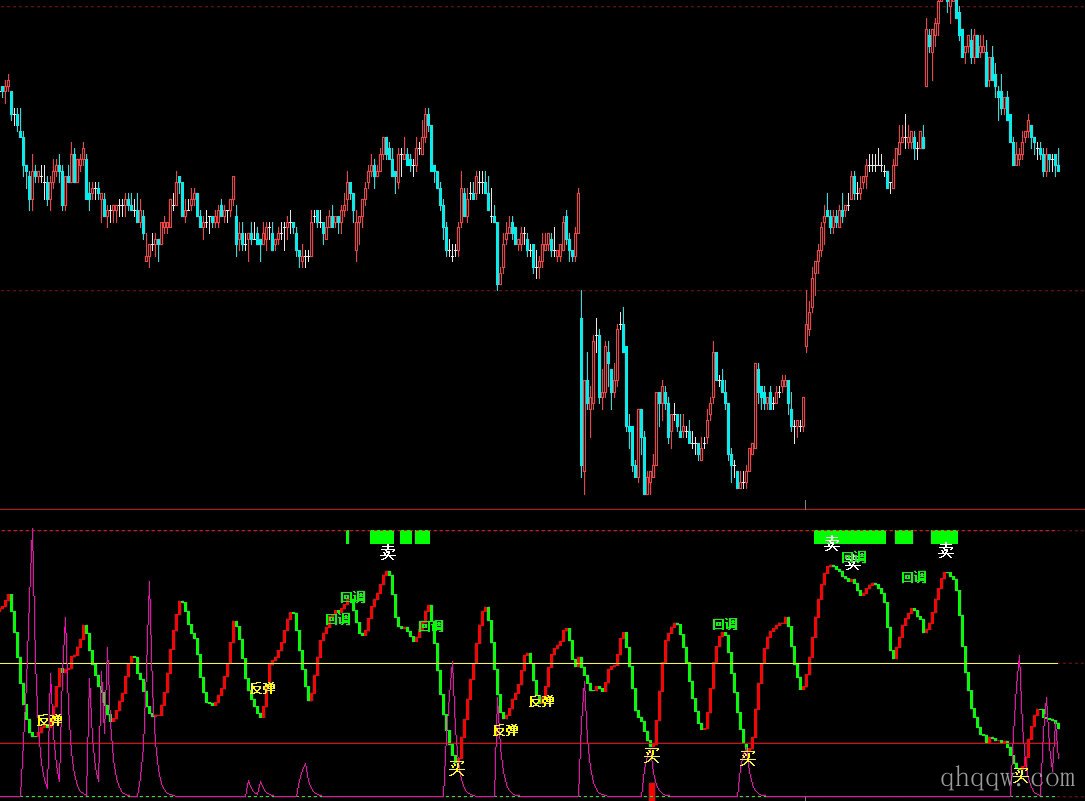Screen dimensions: 1085x801
Task: Click the red divider line between the chart panels
Action: point(540,509)
